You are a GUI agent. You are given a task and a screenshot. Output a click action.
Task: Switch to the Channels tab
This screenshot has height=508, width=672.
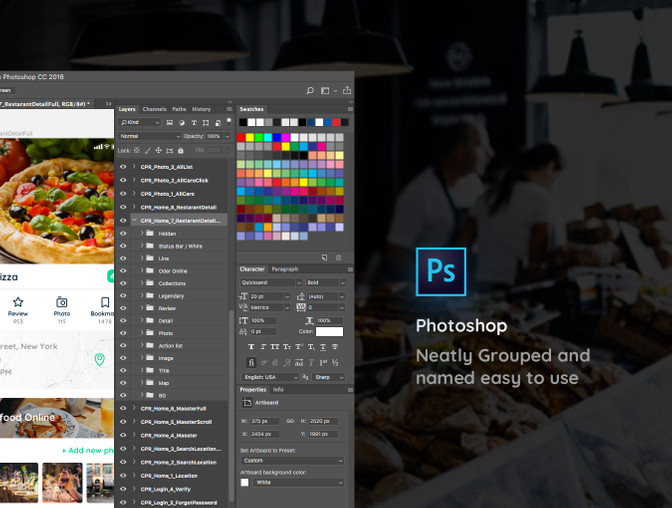[x=154, y=109]
